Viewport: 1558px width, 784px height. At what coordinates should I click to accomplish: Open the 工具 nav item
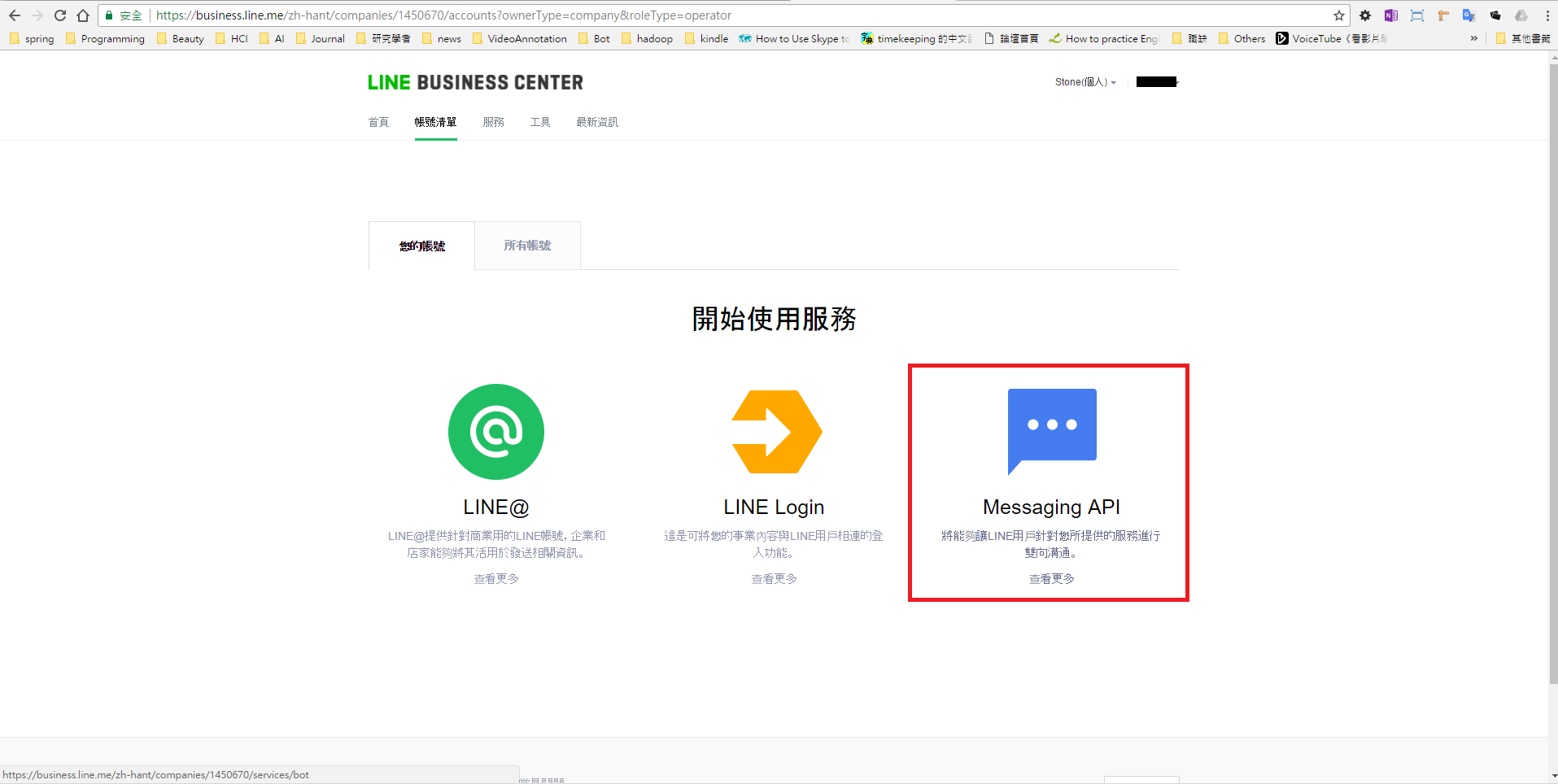click(x=540, y=122)
